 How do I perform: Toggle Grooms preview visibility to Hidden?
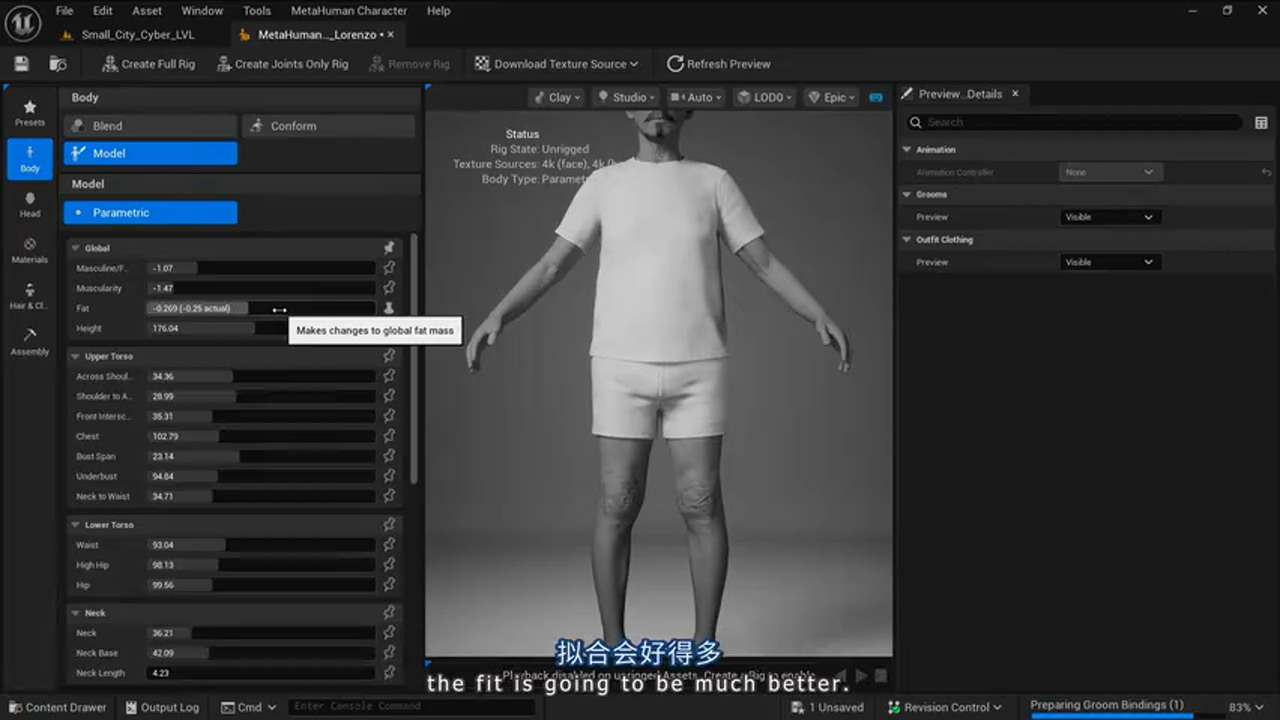(1110, 217)
